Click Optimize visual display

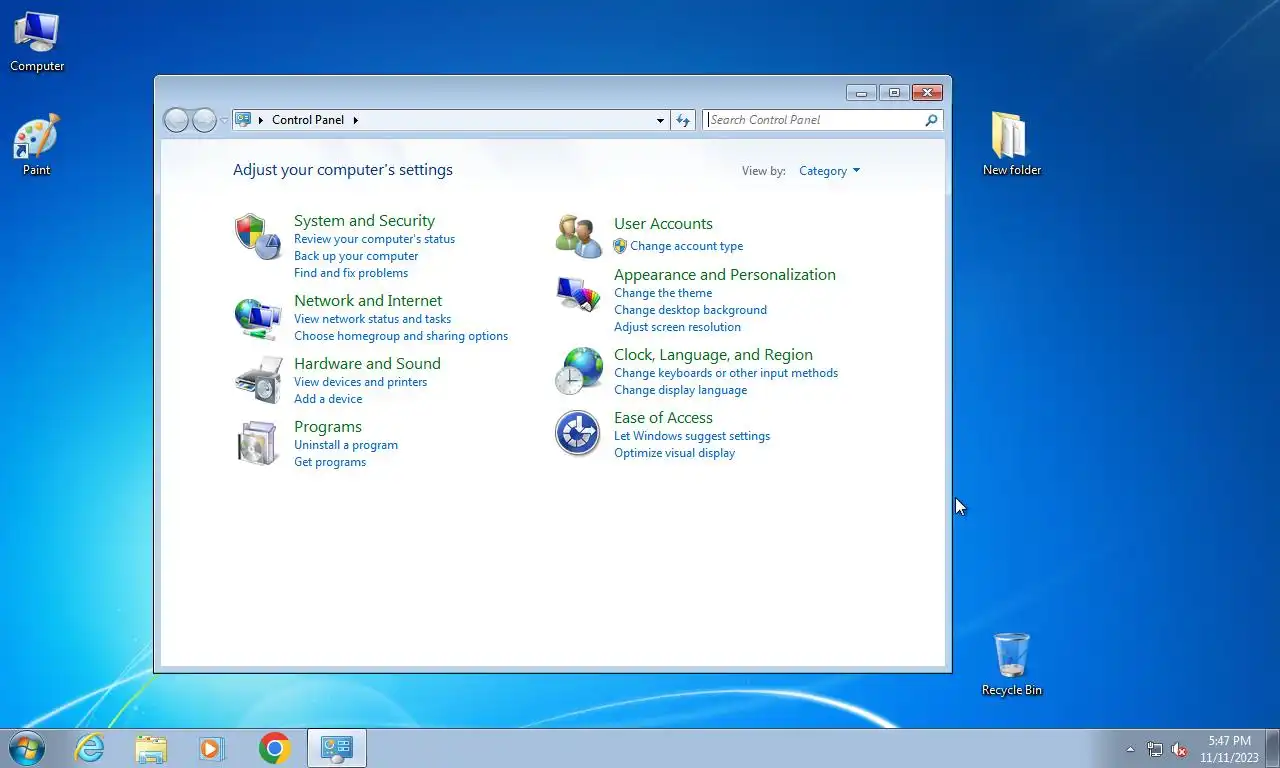(x=674, y=453)
